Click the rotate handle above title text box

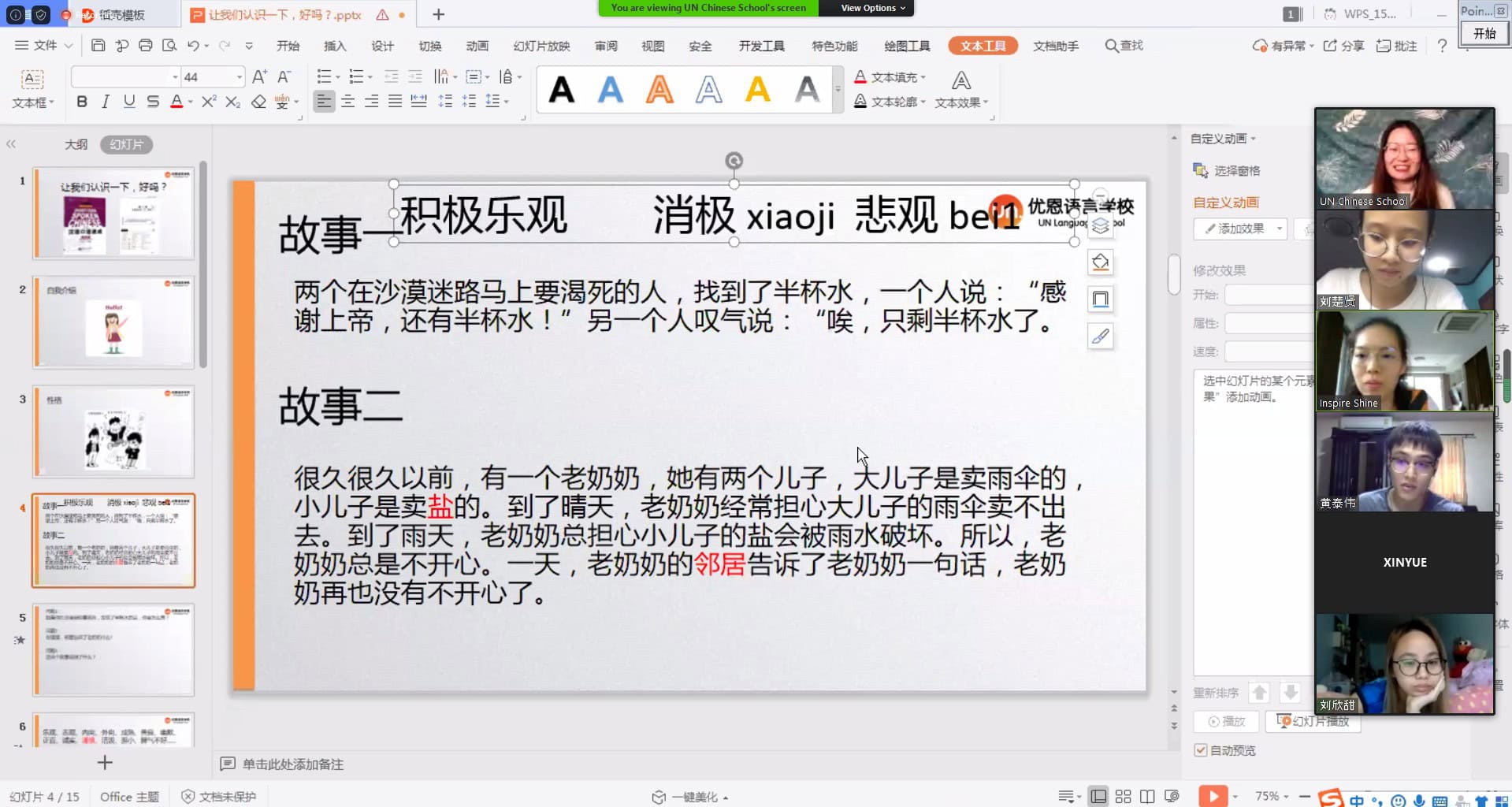[x=734, y=161]
